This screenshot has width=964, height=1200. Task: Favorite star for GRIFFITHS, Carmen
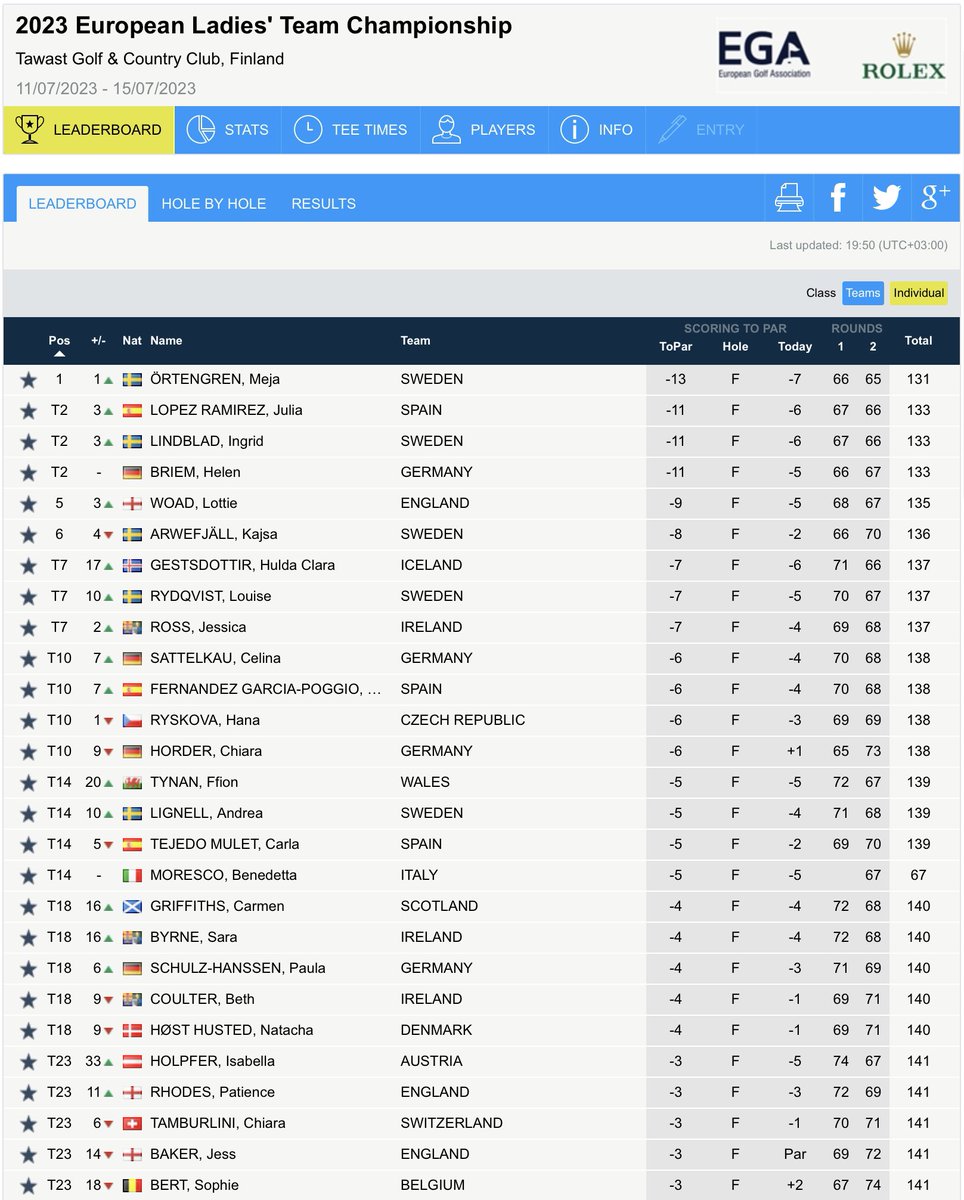point(28,906)
